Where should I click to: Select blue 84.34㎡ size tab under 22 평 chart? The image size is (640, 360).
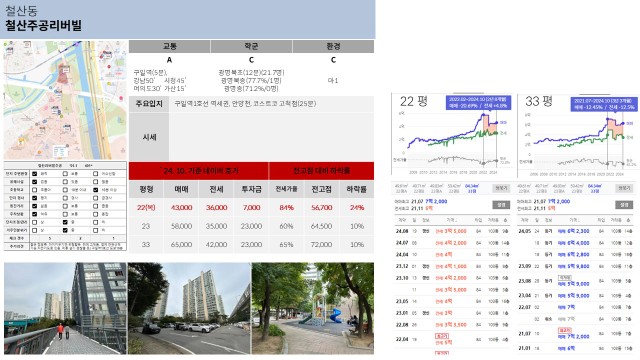[471, 188]
